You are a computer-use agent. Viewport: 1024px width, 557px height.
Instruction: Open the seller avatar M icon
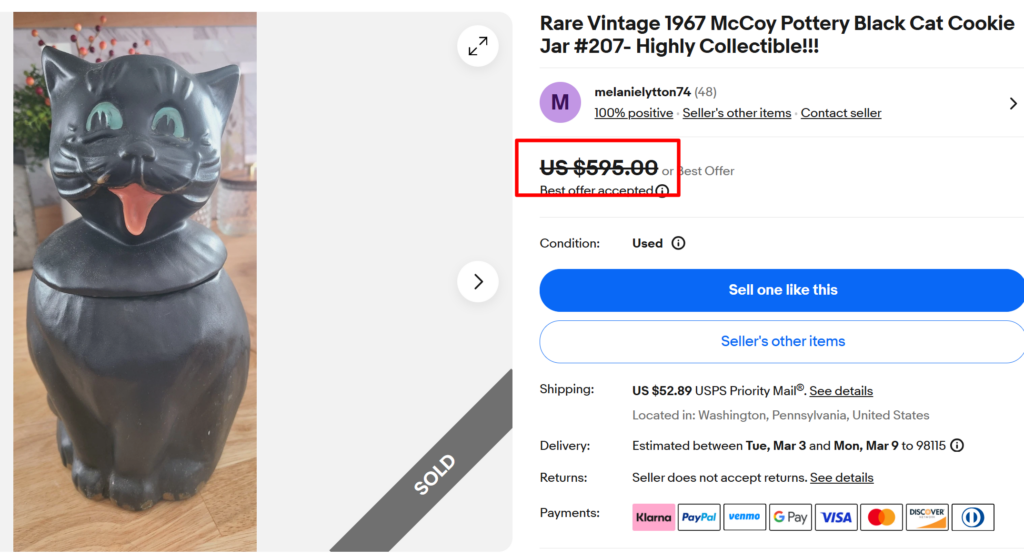(560, 102)
